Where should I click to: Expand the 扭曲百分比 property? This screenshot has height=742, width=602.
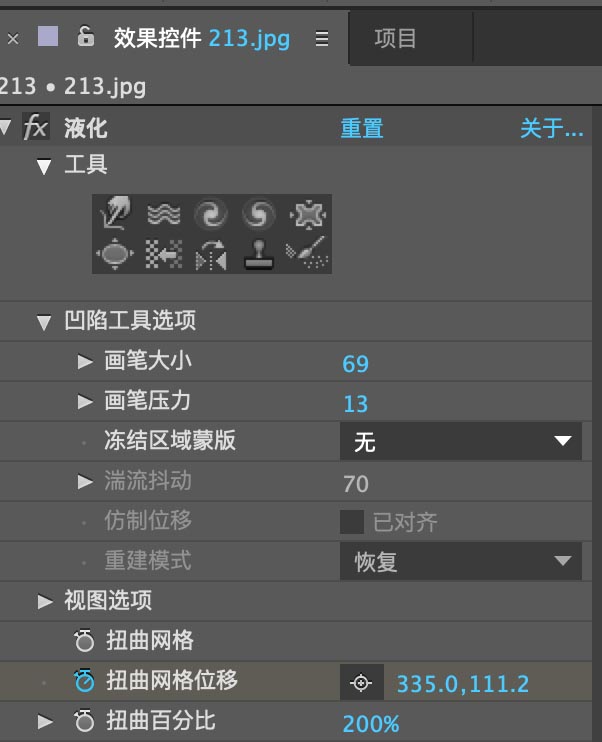point(45,722)
